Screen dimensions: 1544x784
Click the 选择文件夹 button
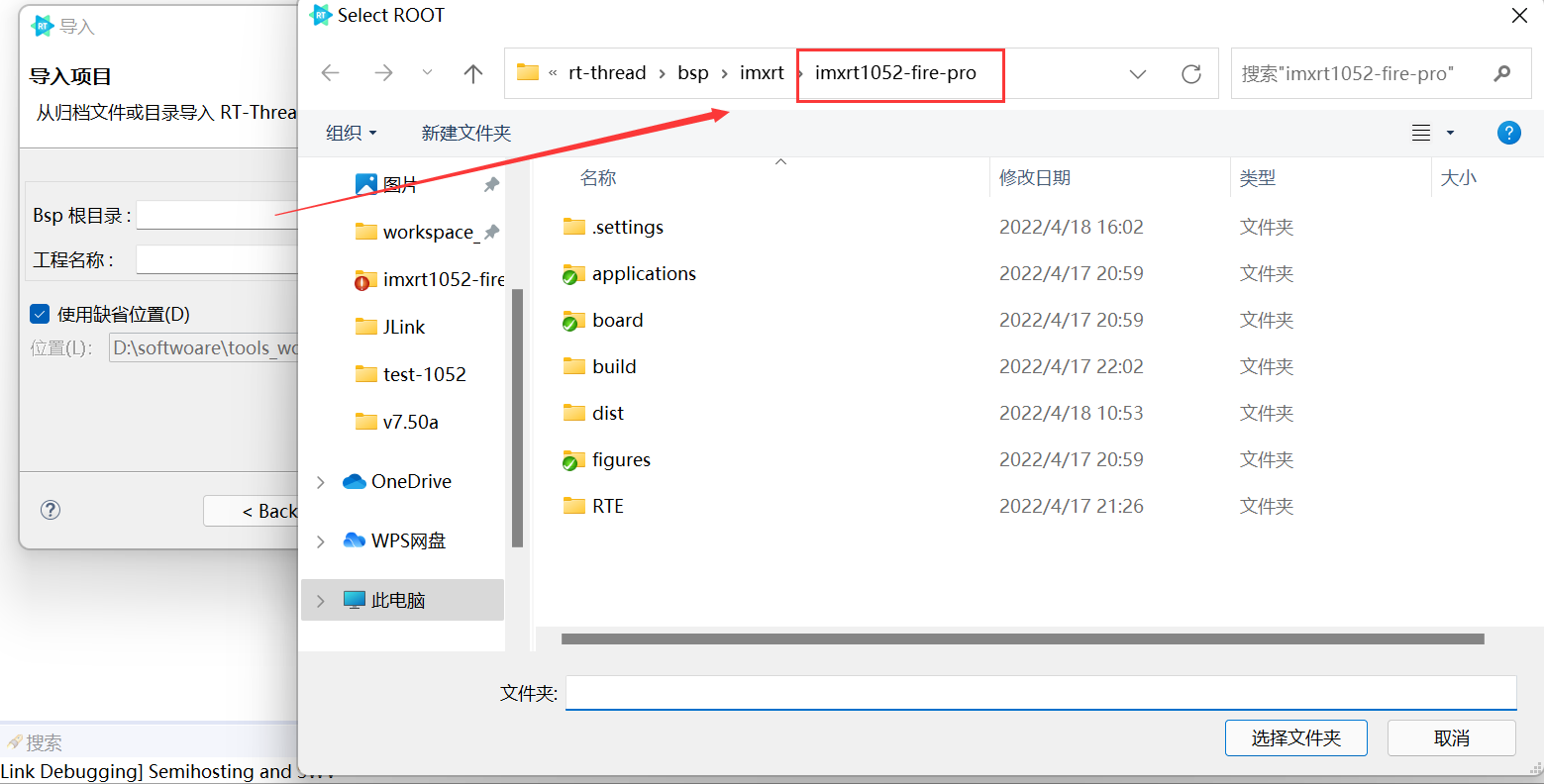[1295, 738]
